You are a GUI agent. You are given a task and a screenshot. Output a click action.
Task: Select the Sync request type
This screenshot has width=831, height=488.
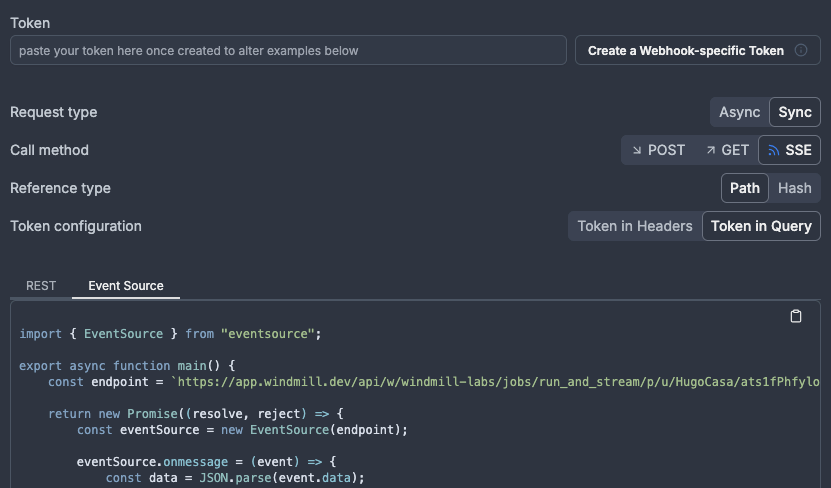795,112
